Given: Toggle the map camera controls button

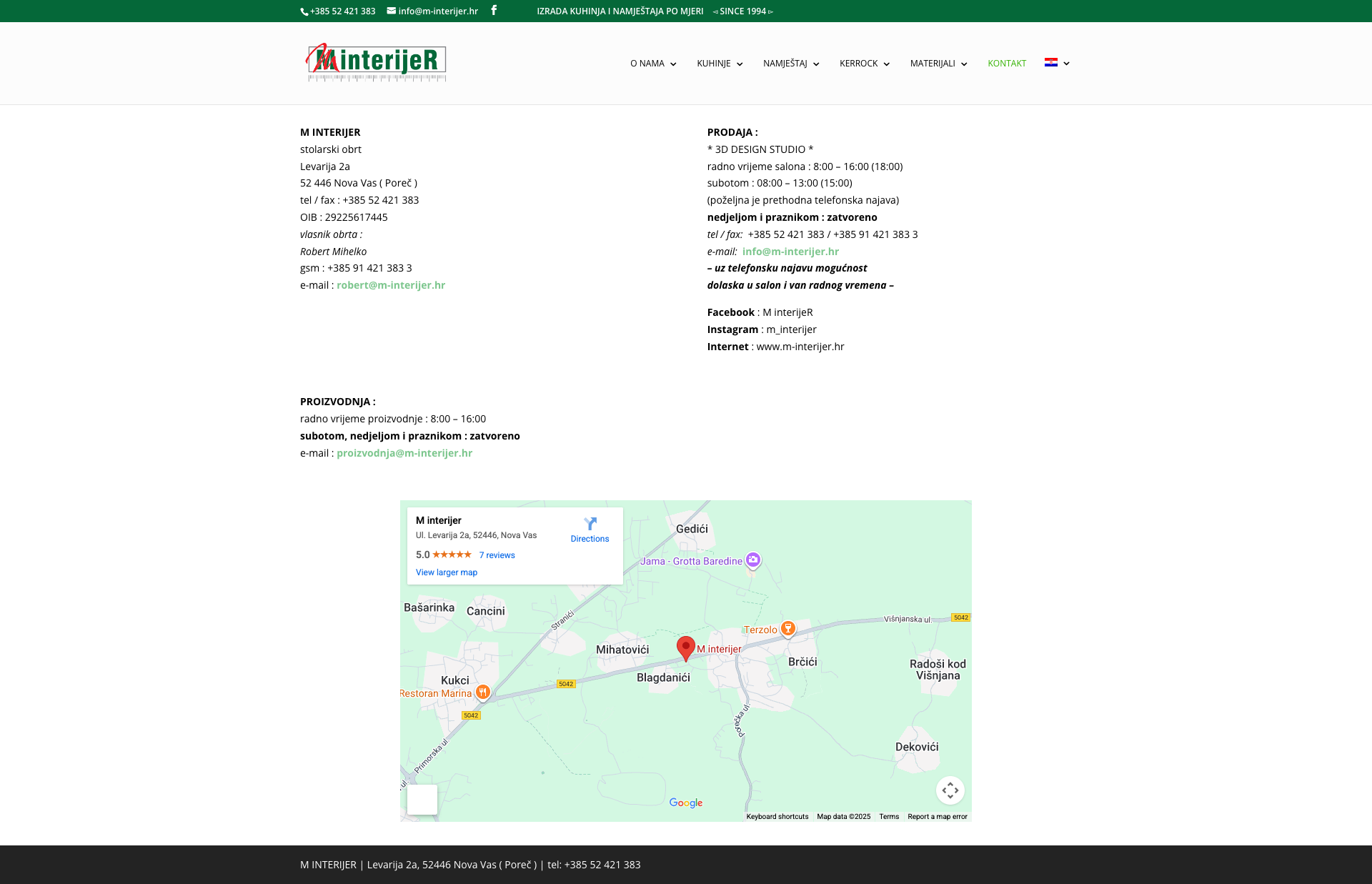Looking at the screenshot, I should (950, 790).
